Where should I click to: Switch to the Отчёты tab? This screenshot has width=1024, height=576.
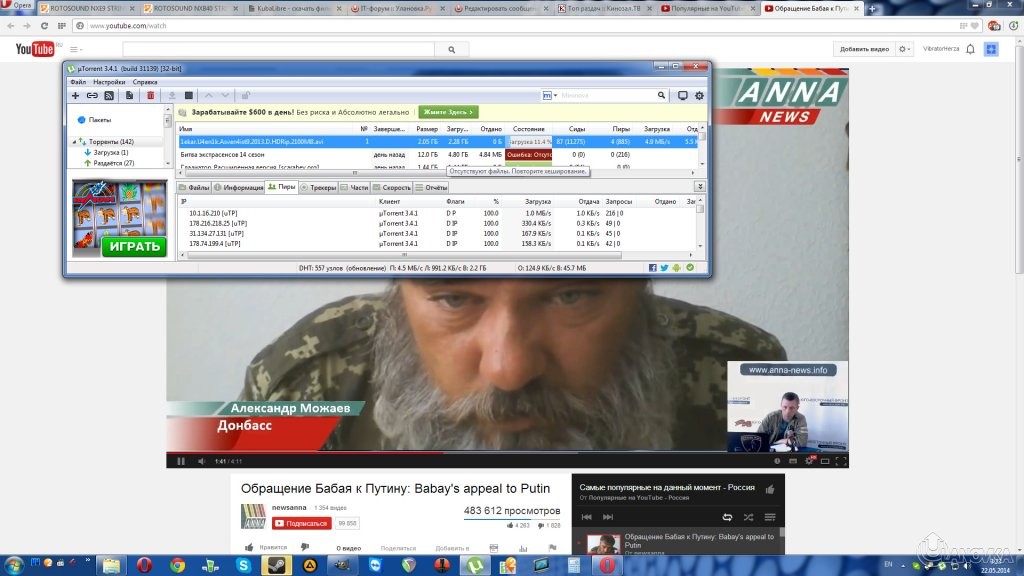click(x=432, y=187)
